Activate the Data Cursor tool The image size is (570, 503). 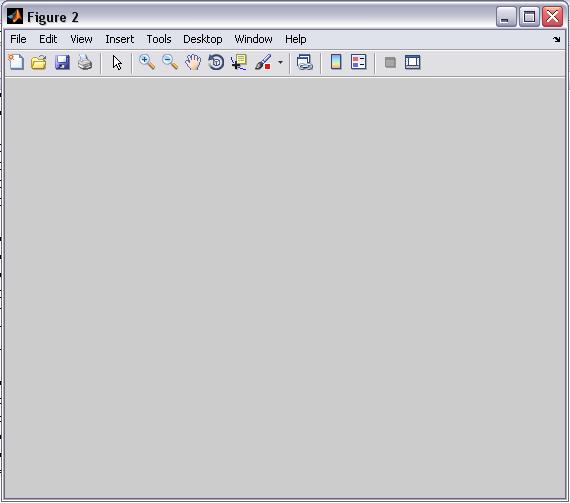239,63
